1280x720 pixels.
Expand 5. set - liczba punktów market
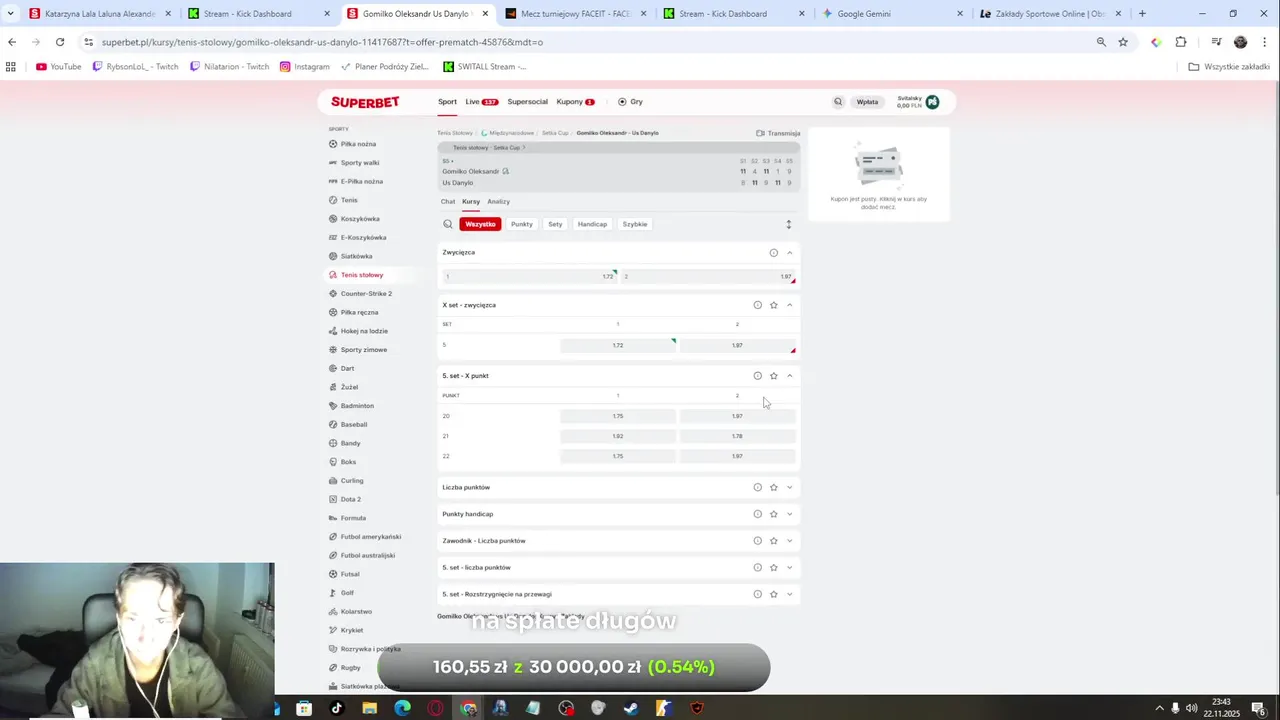pyautogui.click(x=789, y=568)
